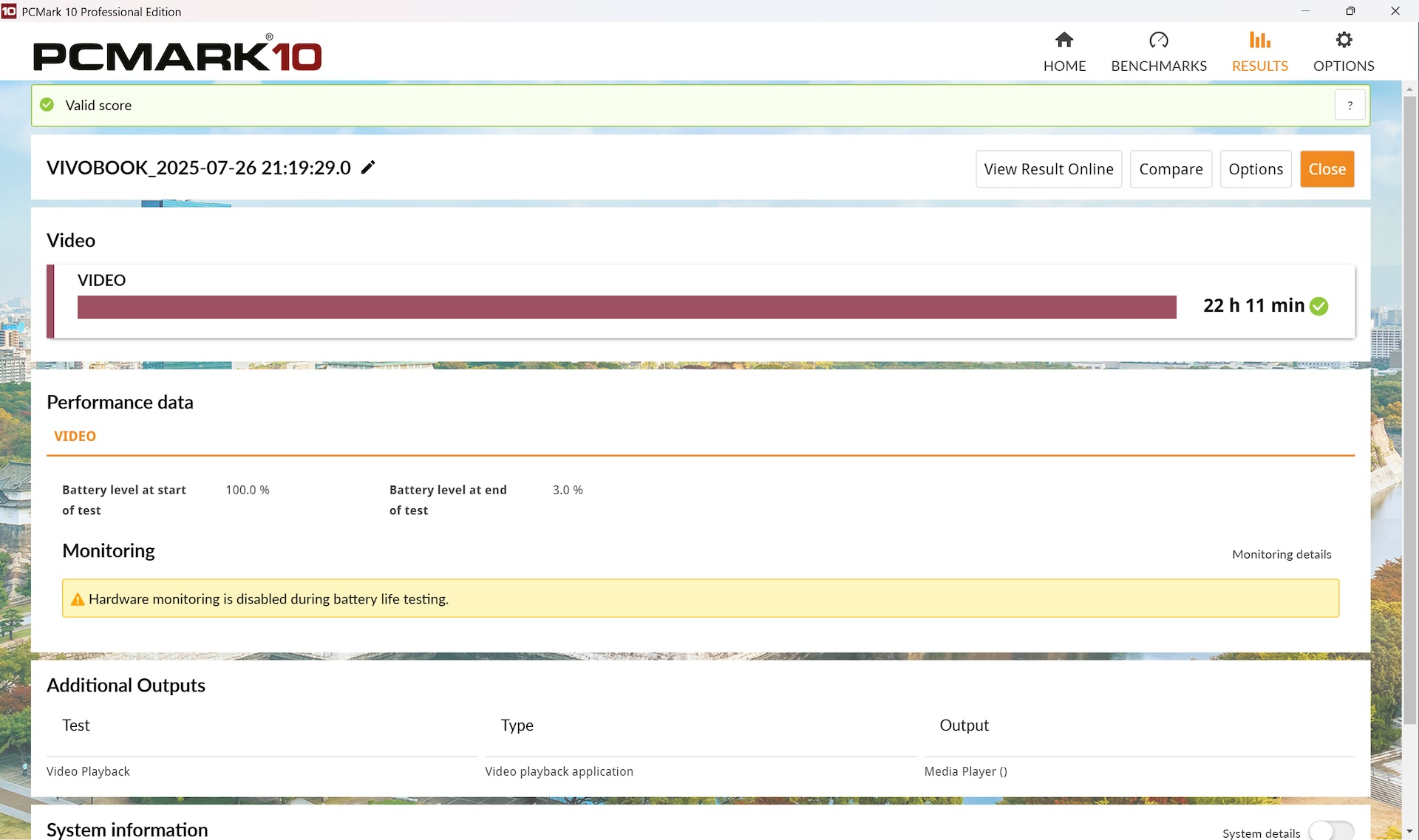Click the PCMark 10 logo

177,53
